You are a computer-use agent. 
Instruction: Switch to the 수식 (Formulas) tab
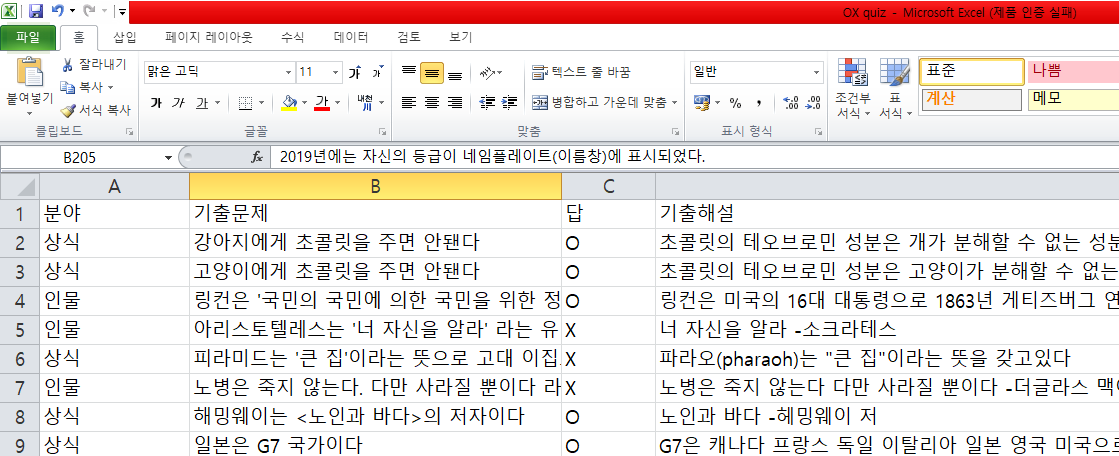click(293, 37)
